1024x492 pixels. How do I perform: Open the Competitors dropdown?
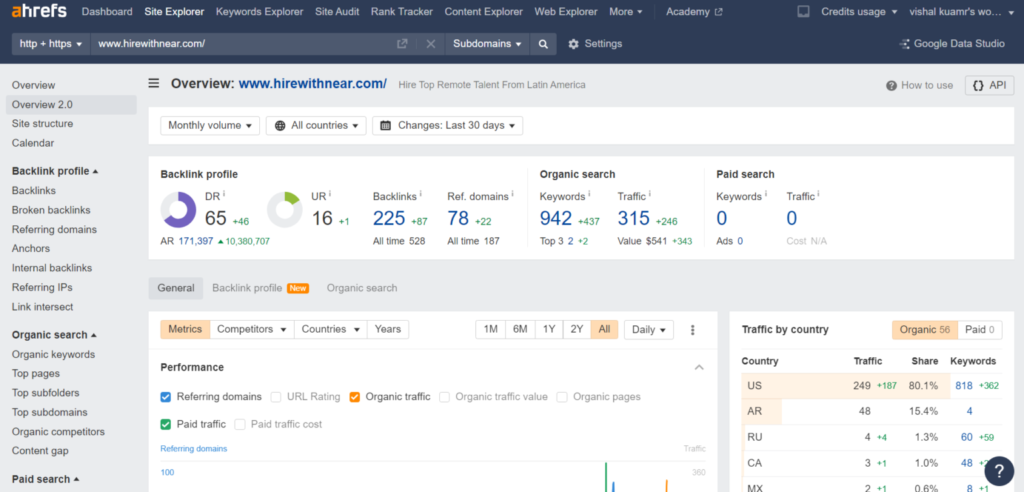(252, 329)
